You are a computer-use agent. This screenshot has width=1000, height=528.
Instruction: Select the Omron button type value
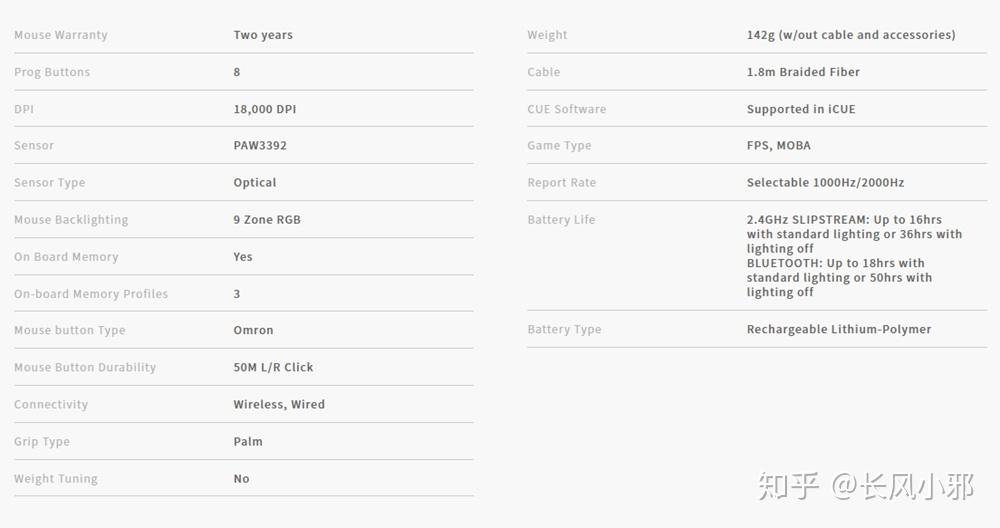tap(253, 330)
